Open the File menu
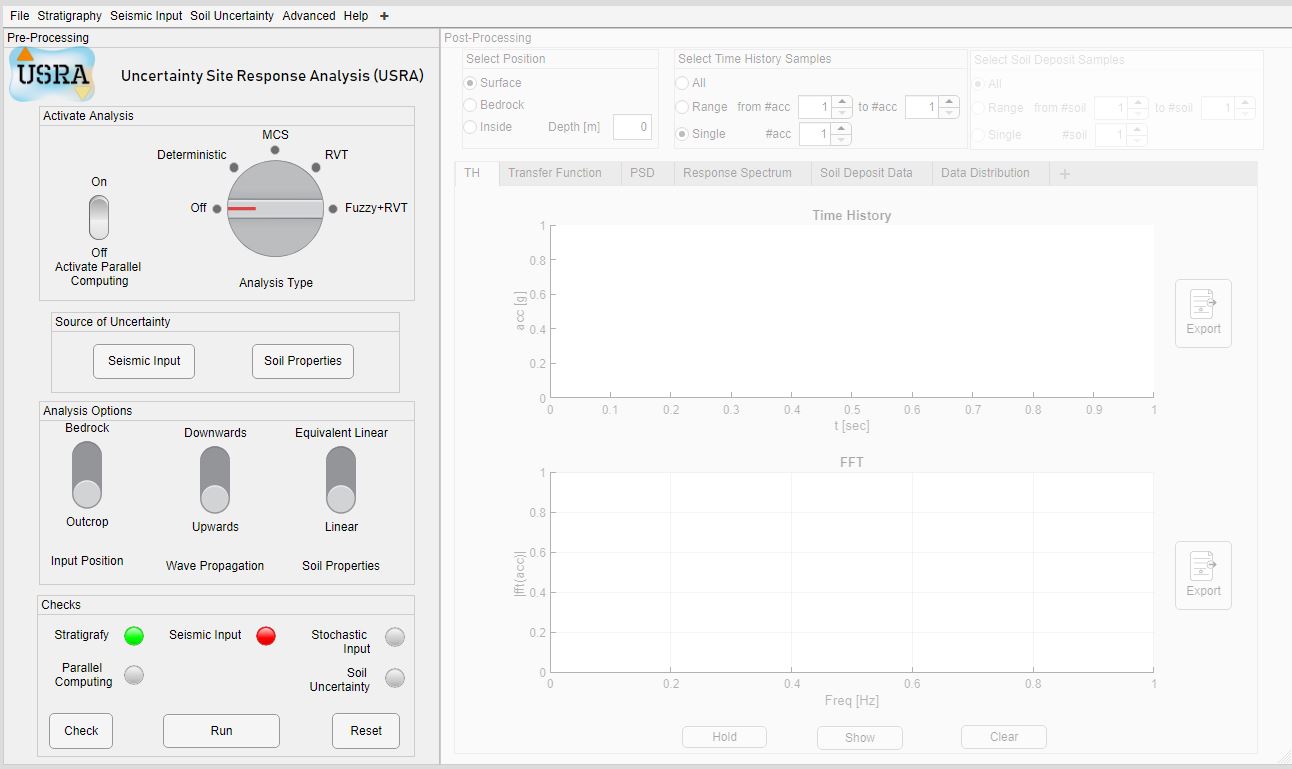 point(19,16)
